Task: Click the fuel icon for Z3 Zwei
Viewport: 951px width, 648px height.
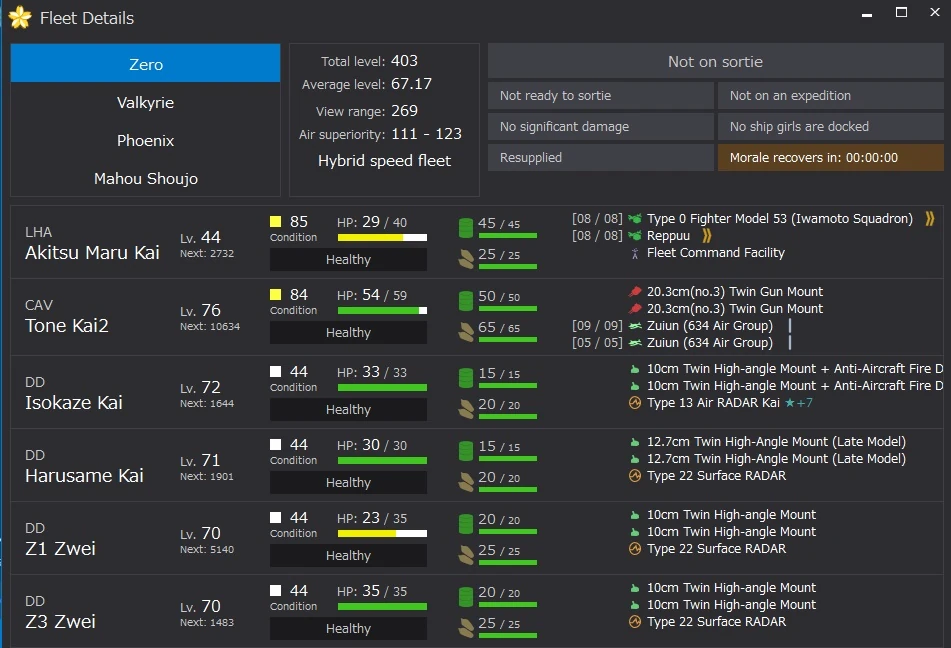Action: coord(466,597)
